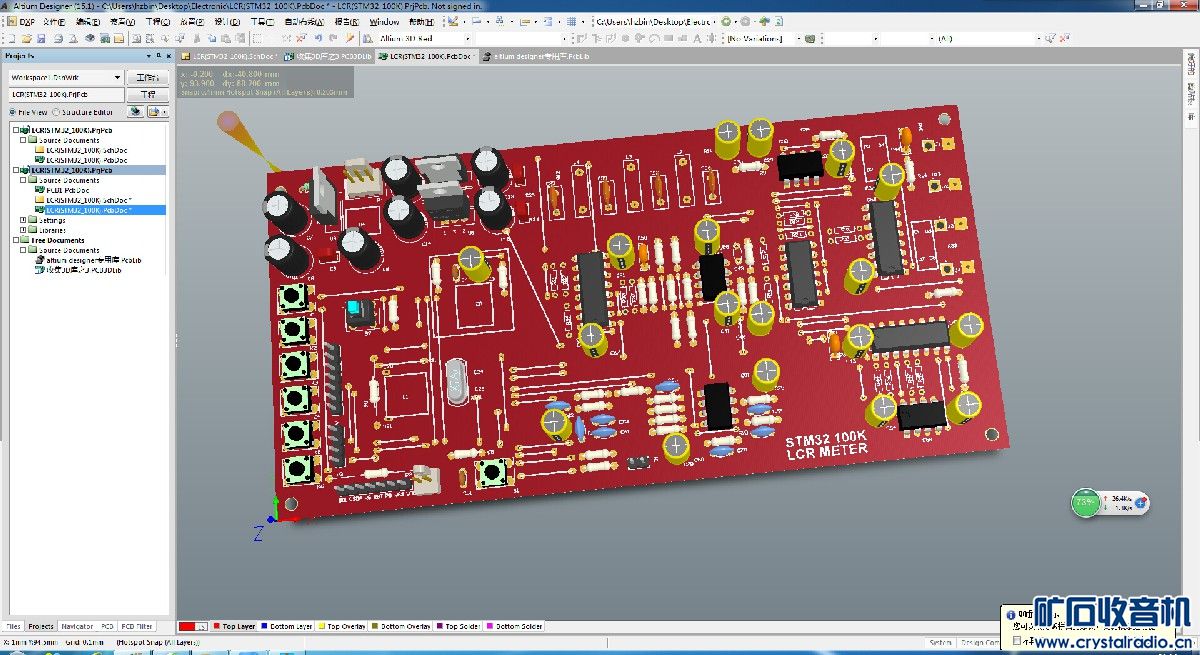Expand the Settings folder in project tree

[x=23, y=220]
